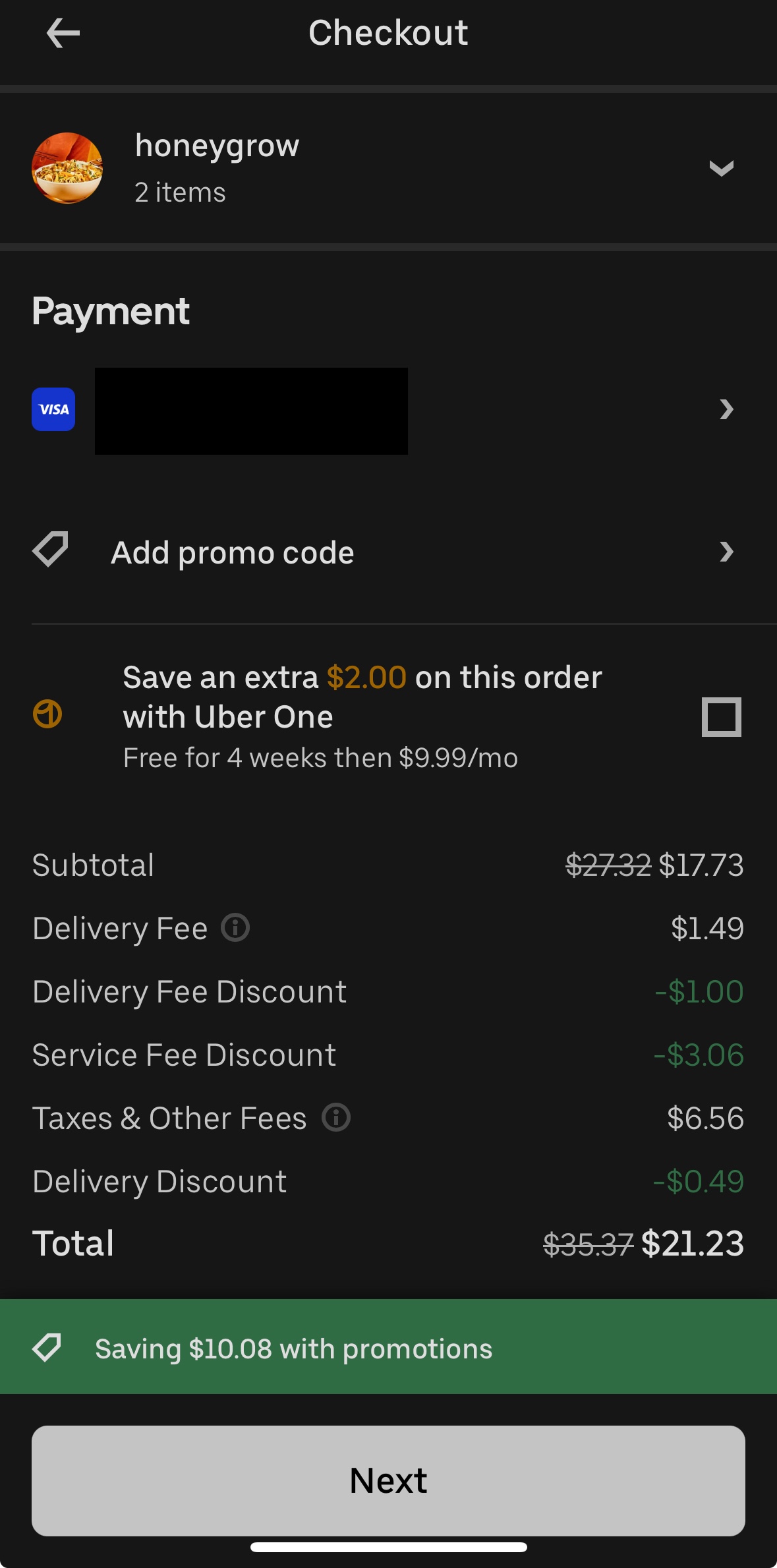Enable the Uber One savings checkbox
This screenshot has height=1568, width=777.
[721, 716]
